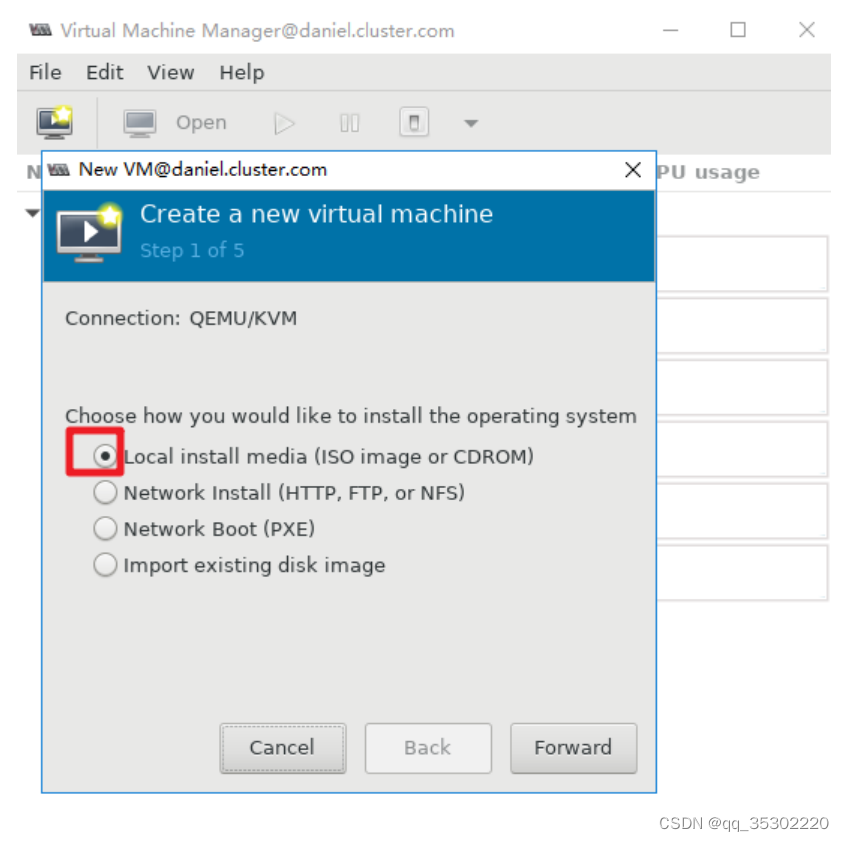The height and width of the screenshot is (841, 844).
Task: Click the 'Step 1 of 5' text
Action: [x=192, y=250]
